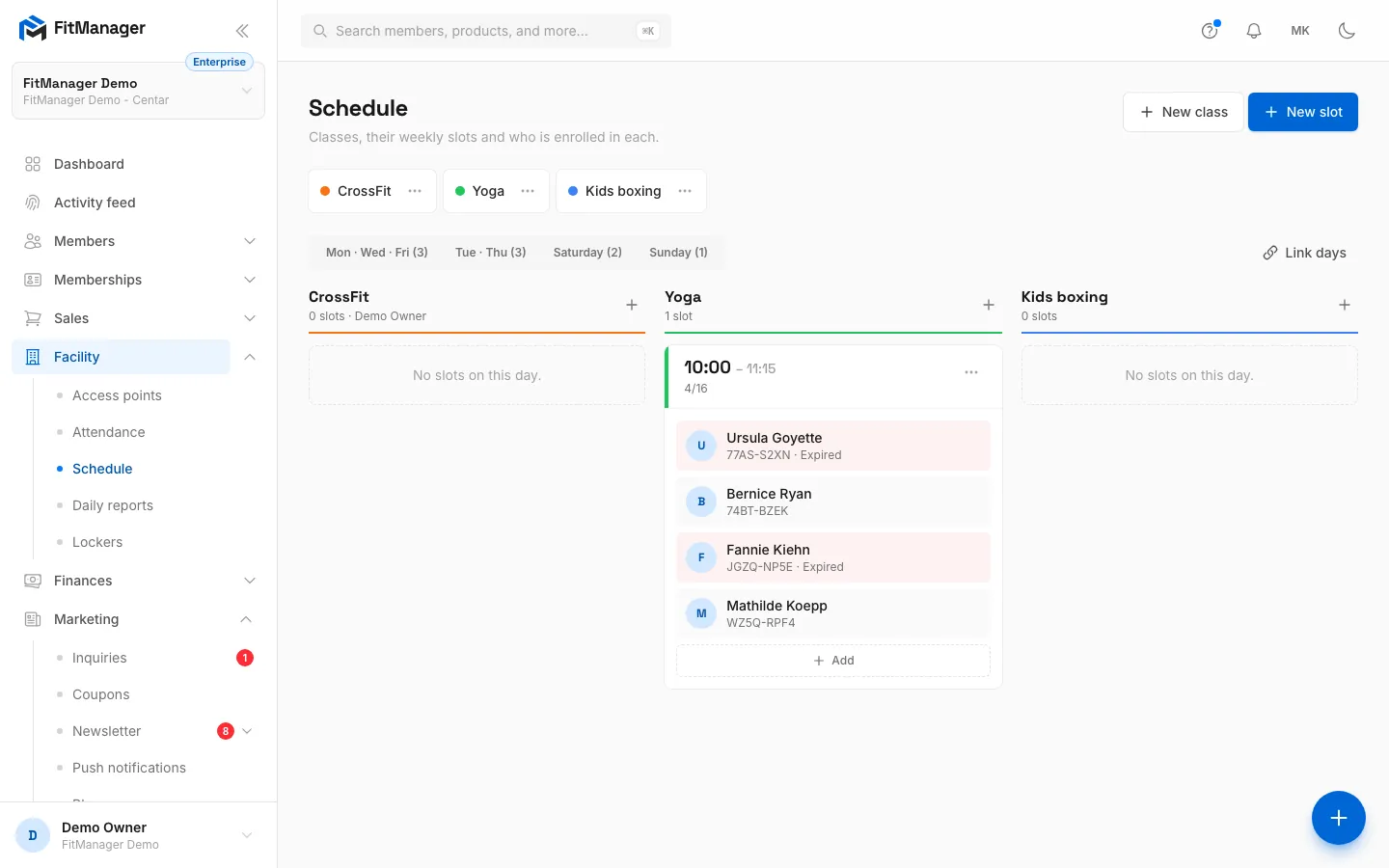Collapse the Marketing section

click(x=246, y=619)
